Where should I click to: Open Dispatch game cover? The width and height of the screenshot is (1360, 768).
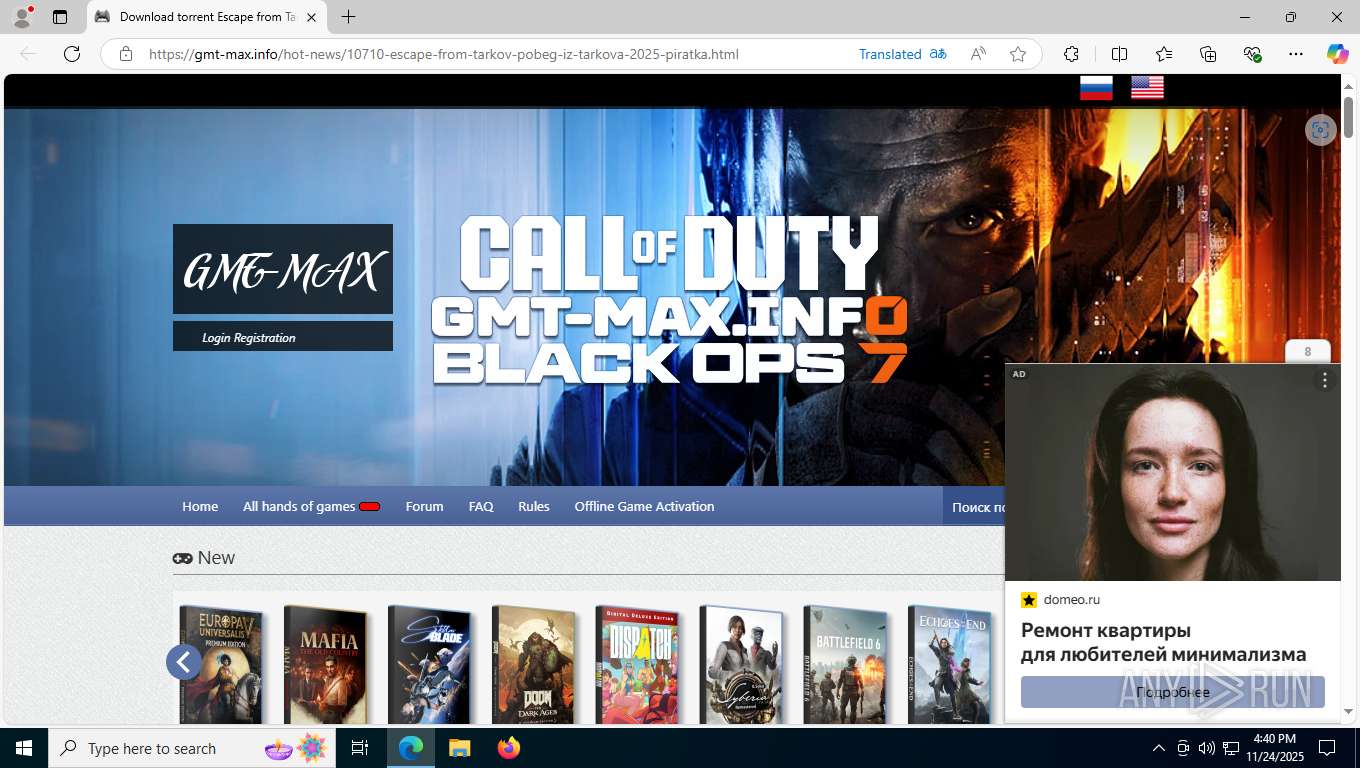637,665
